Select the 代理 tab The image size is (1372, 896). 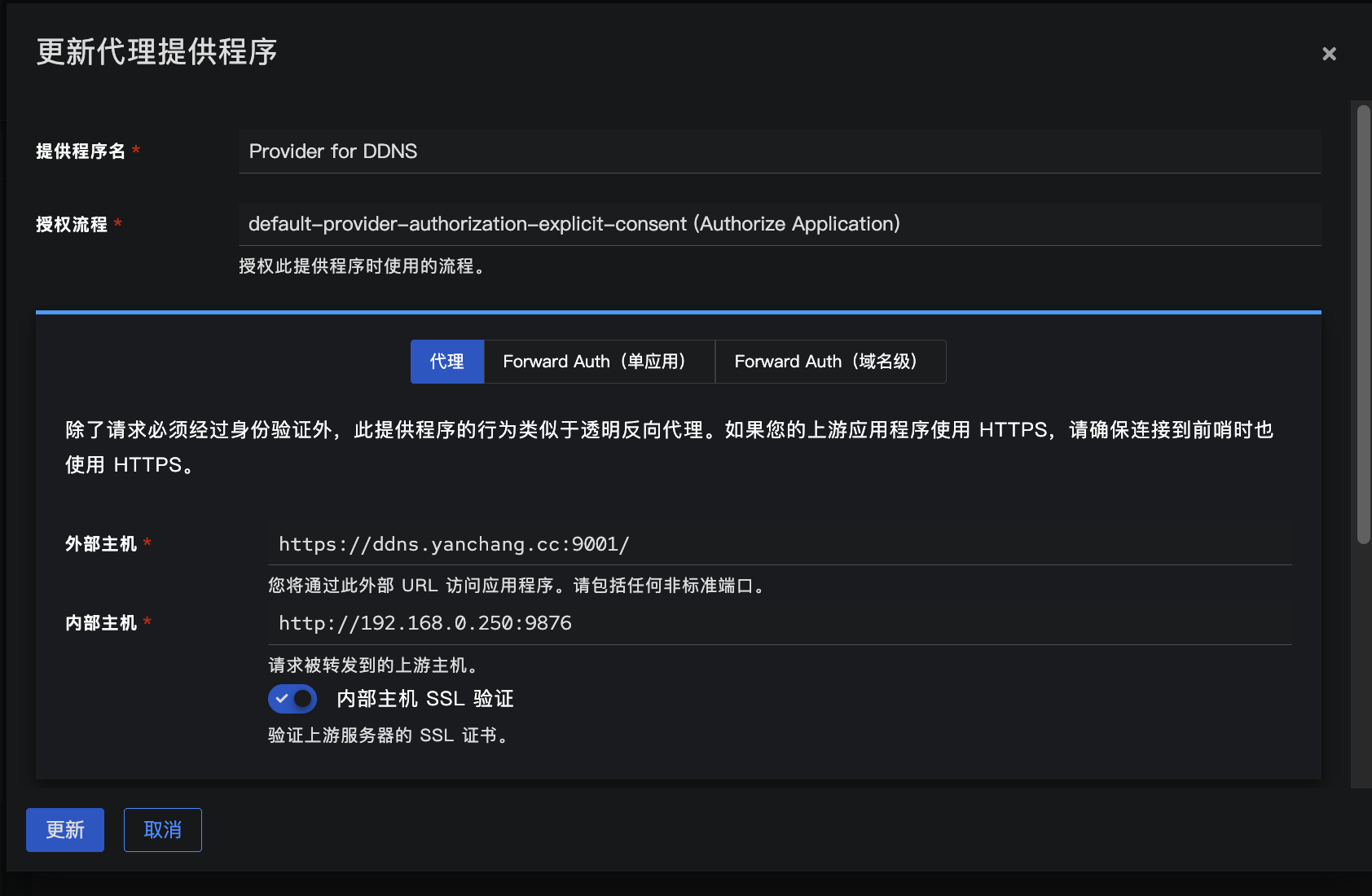[x=446, y=362]
